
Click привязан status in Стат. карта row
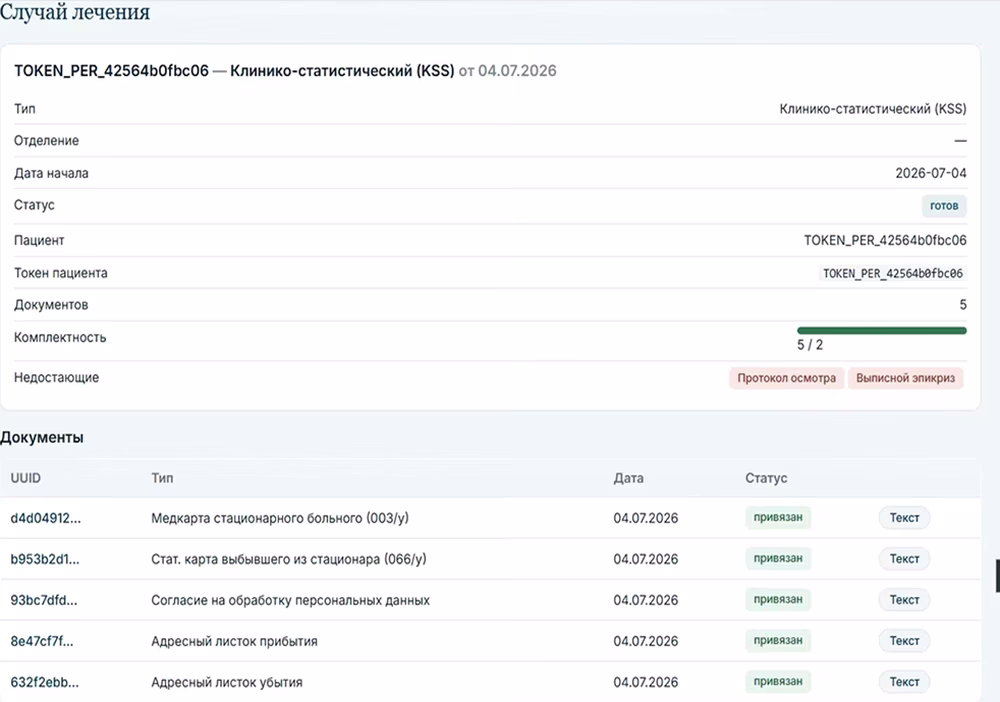(778, 558)
